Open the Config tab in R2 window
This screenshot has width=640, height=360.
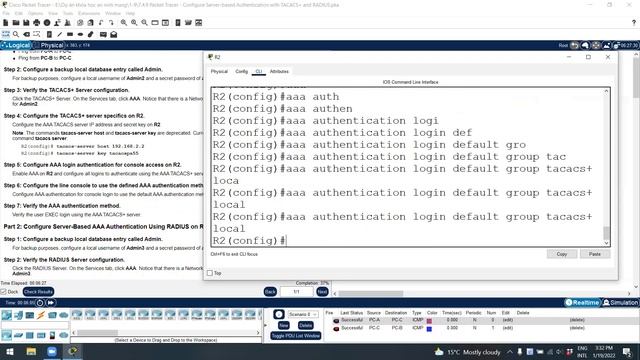[x=242, y=71]
